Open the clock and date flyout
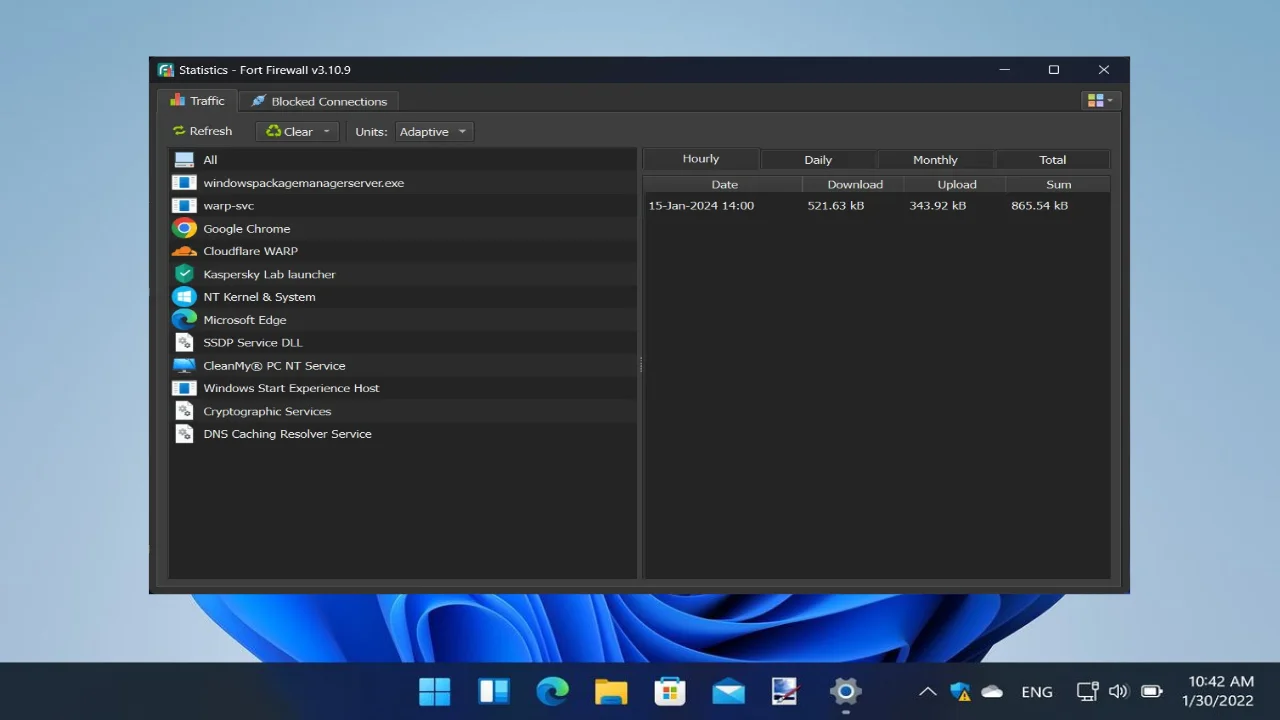The height and width of the screenshot is (720, 1280). (x=1220, y=691)
